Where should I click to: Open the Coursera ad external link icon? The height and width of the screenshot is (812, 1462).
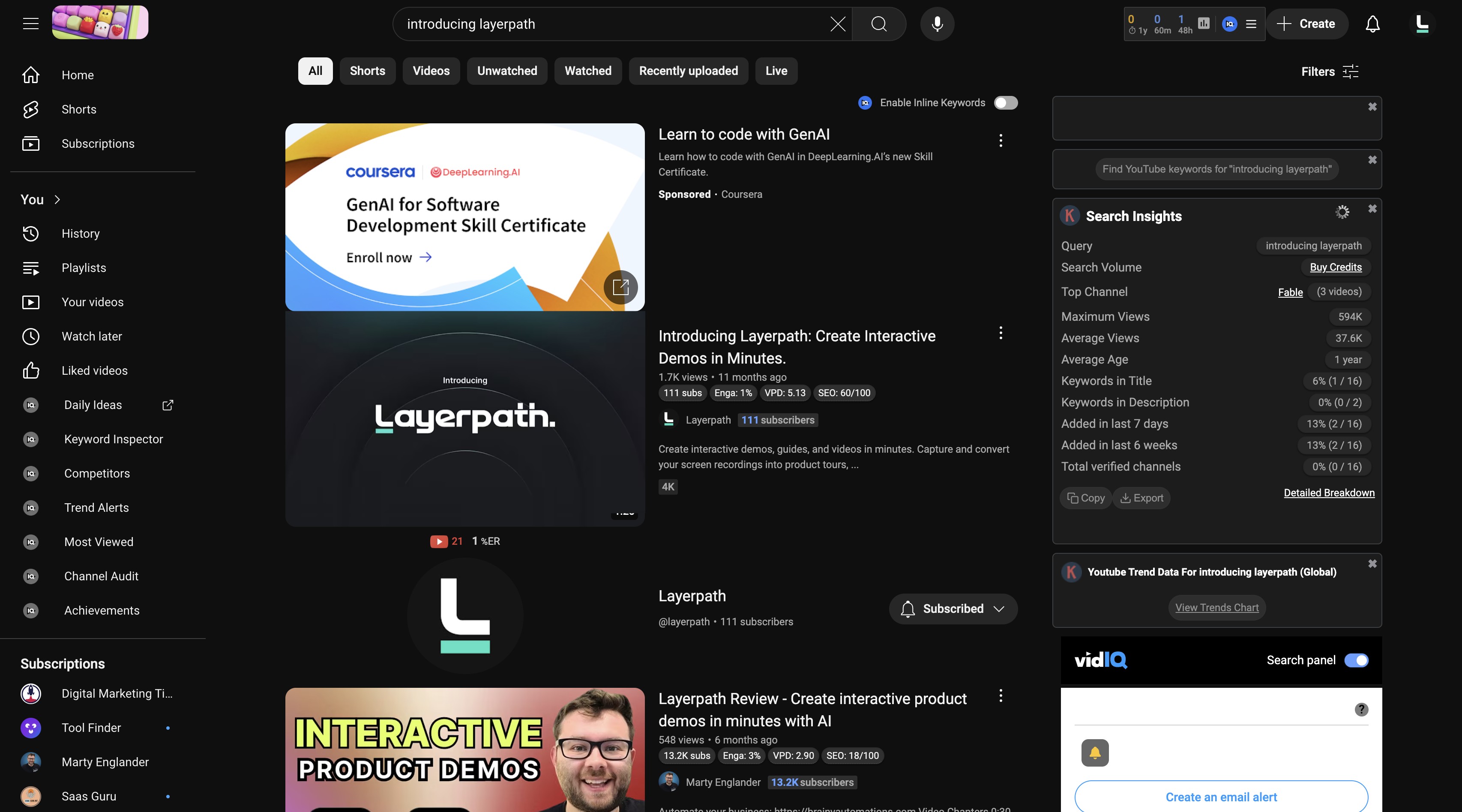(x=621, y=287)
